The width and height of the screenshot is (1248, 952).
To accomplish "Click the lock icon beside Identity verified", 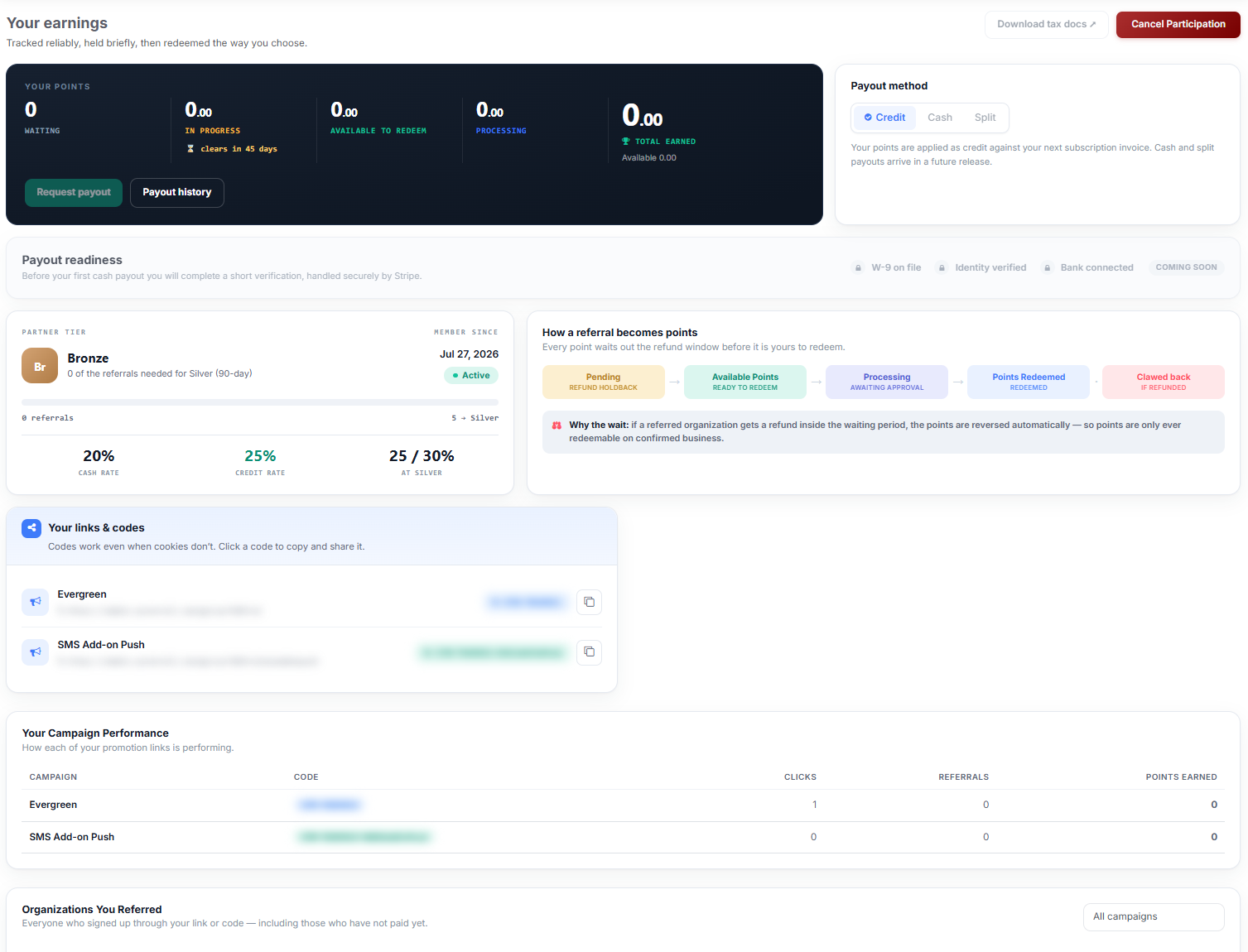I will pyautogui.click(x=942, y=267).
